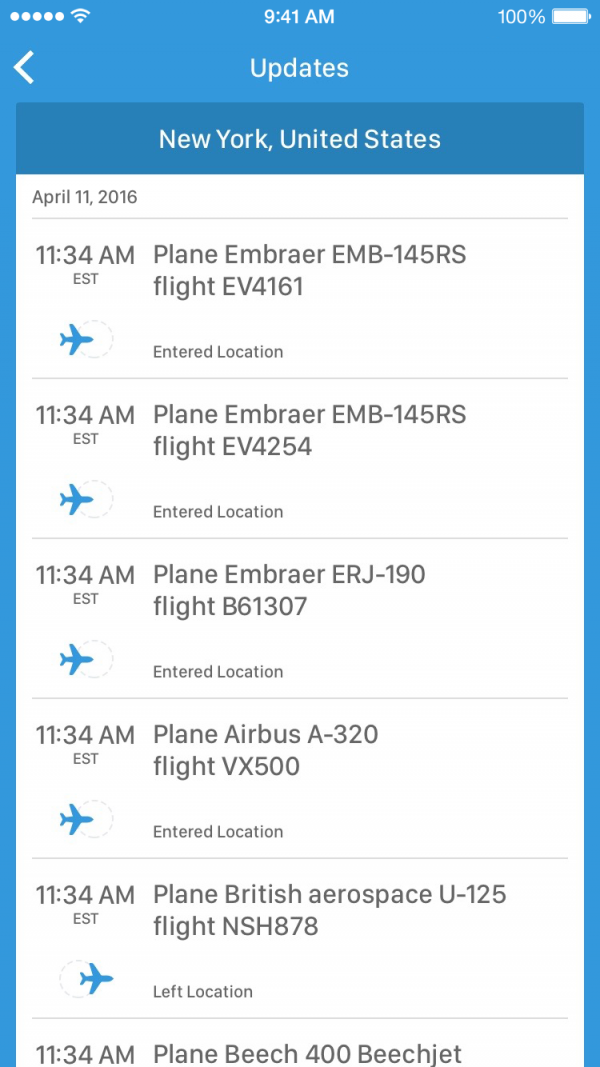Tap the 9:41 AM status bar clock
The height and width of the screenshot is (1067, 600).
[x=299, y=17]
